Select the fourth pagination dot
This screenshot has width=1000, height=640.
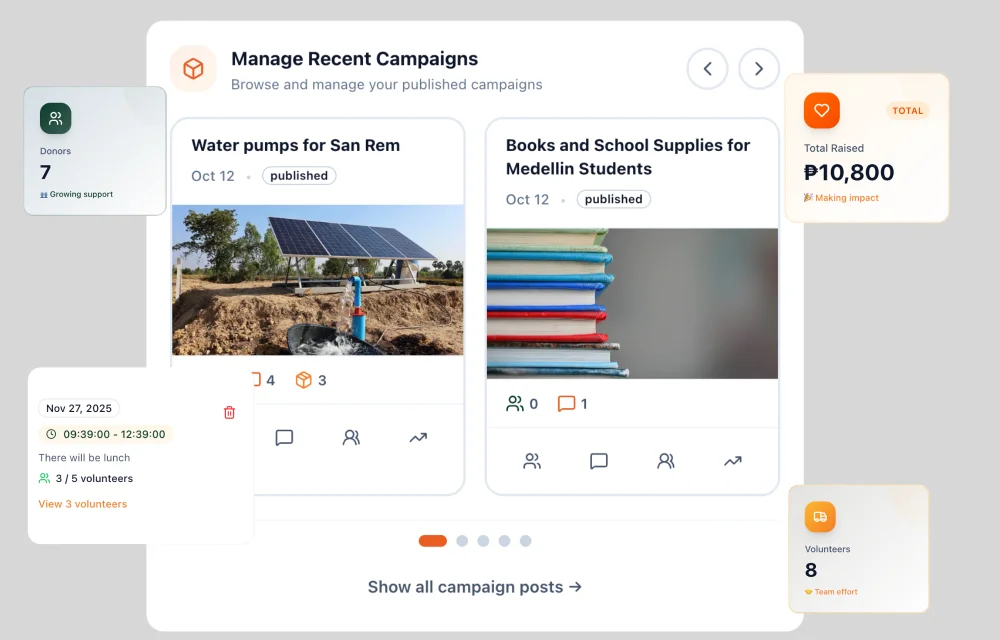(x=504, y=541)
